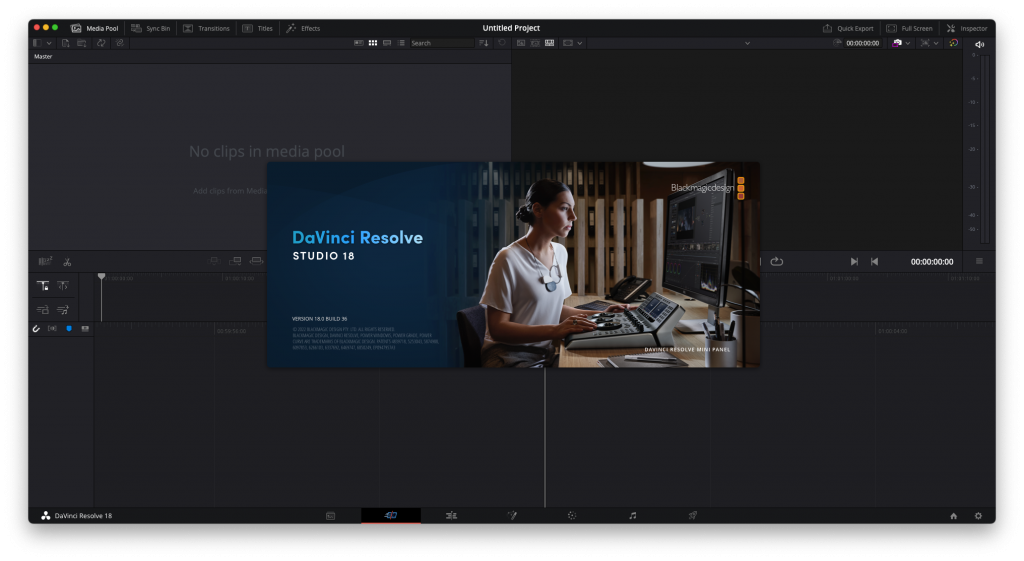This screenshot has height=561, width=1024.
Task: Expand the bin list dropdown chevron
Action: click(49, 43)
